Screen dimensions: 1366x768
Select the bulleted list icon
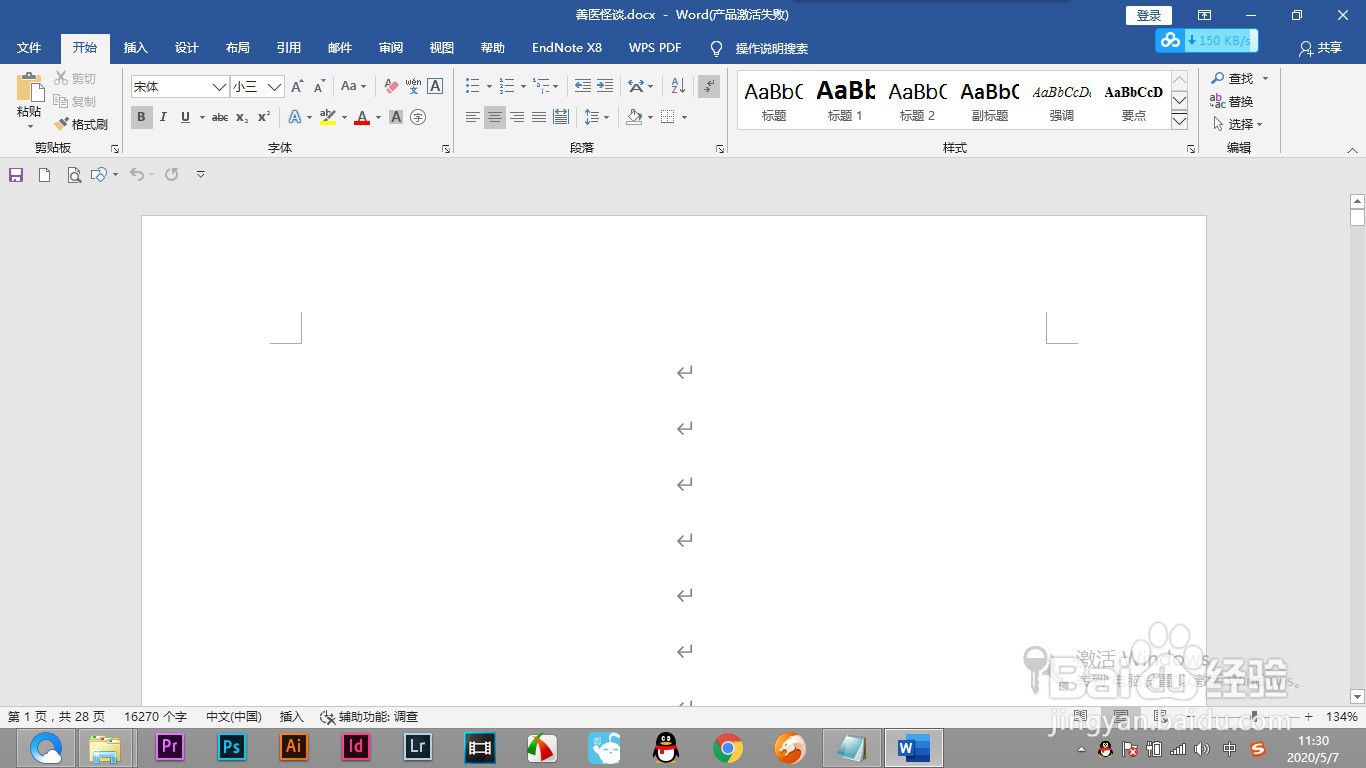coord(473,87)
